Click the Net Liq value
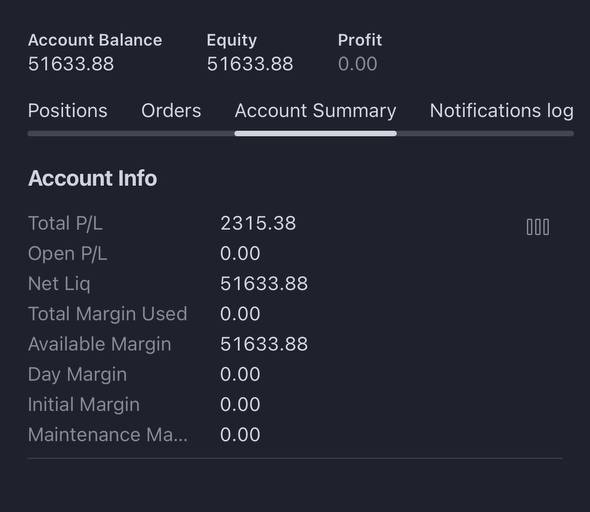 coord(264,284)
